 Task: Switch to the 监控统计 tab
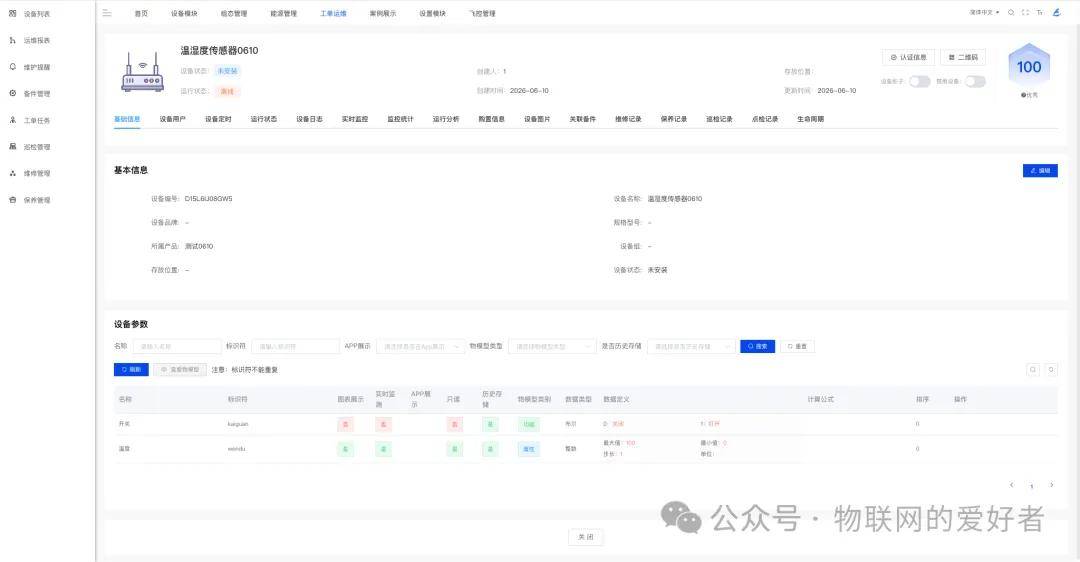tap(400, 119)
